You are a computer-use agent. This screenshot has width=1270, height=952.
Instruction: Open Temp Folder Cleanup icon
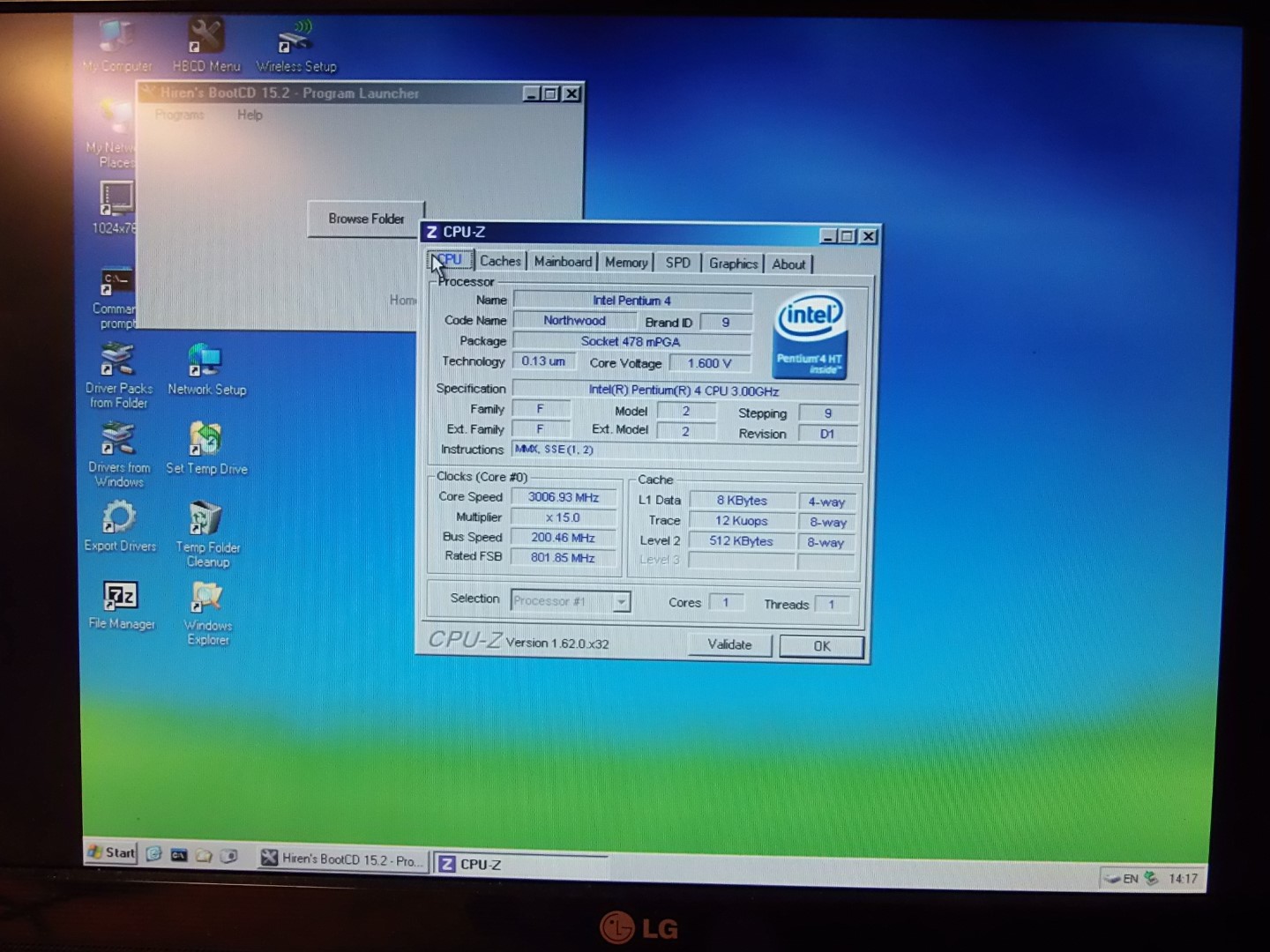coord(206,534)
